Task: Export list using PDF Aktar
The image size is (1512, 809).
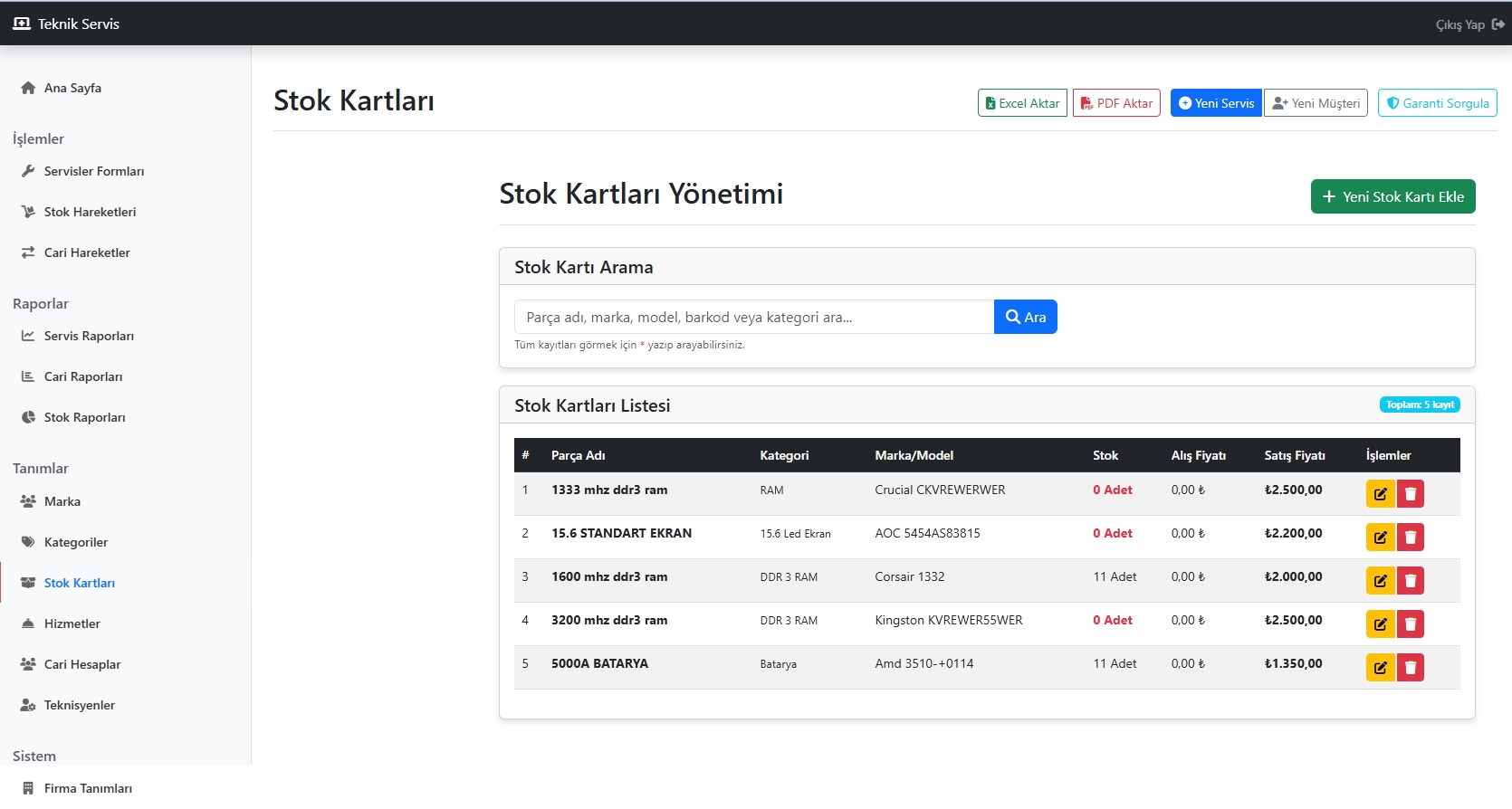Action: point(1116,103)
